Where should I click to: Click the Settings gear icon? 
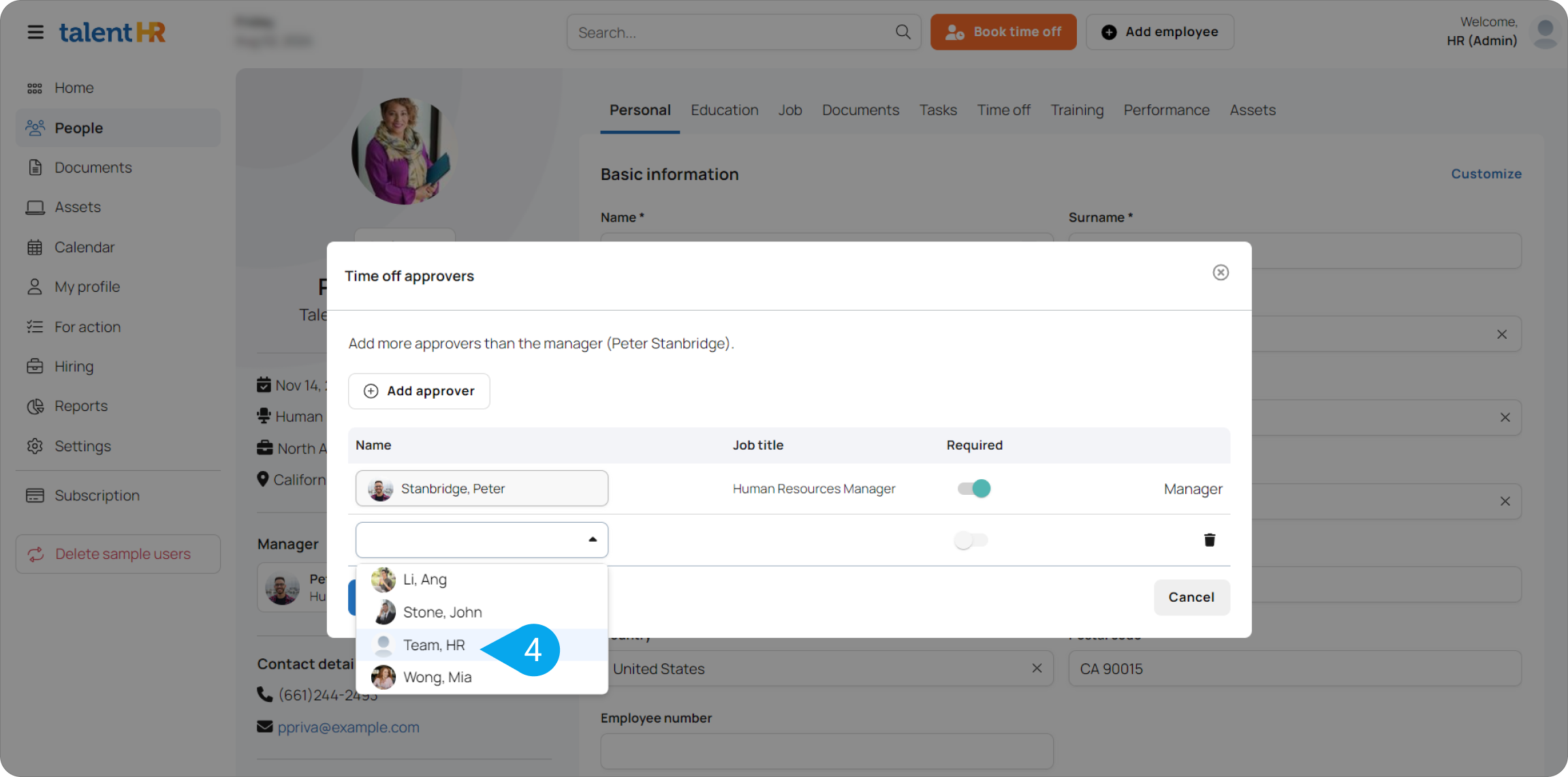tap(35, 446)
